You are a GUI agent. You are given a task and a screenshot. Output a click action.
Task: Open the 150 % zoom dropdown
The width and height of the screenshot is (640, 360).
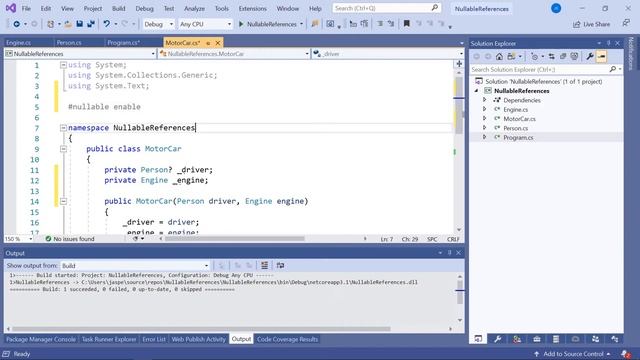click(x=18, y=239)
